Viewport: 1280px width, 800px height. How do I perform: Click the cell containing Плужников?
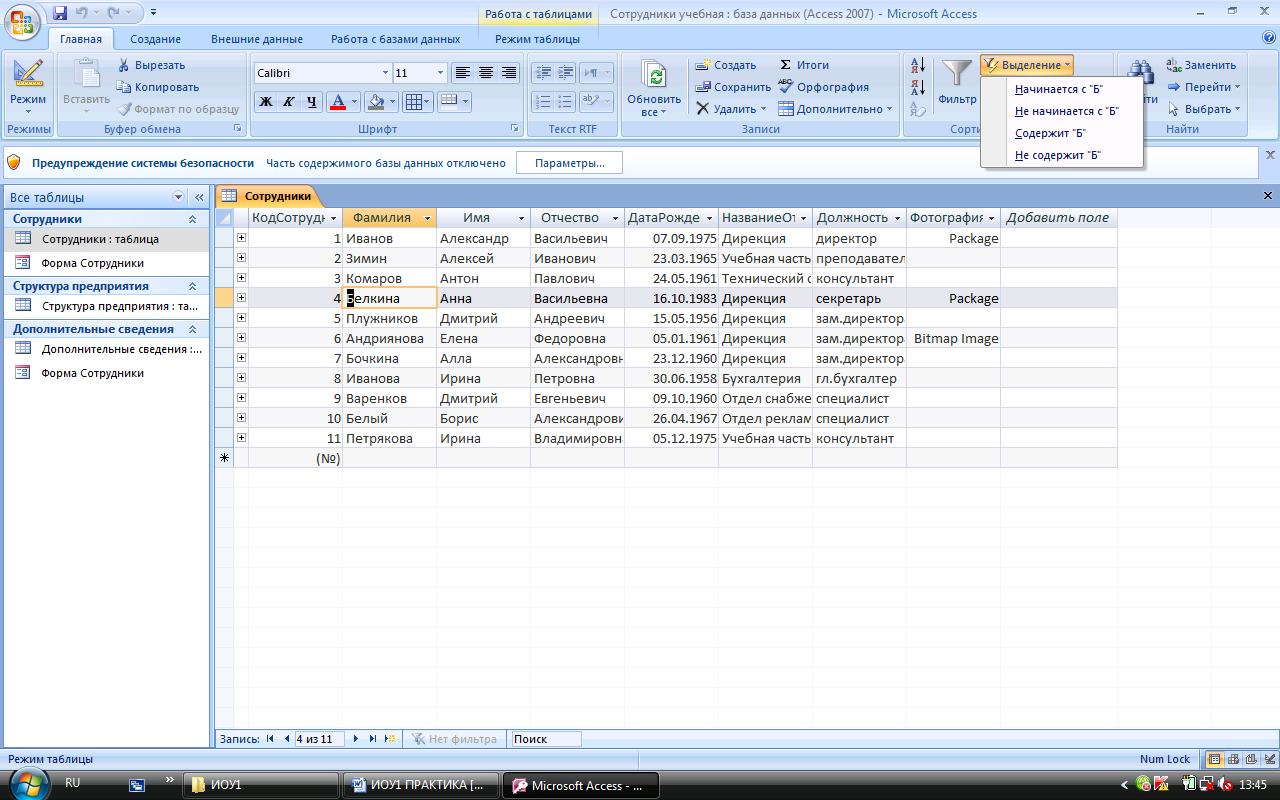pos(389,318)
